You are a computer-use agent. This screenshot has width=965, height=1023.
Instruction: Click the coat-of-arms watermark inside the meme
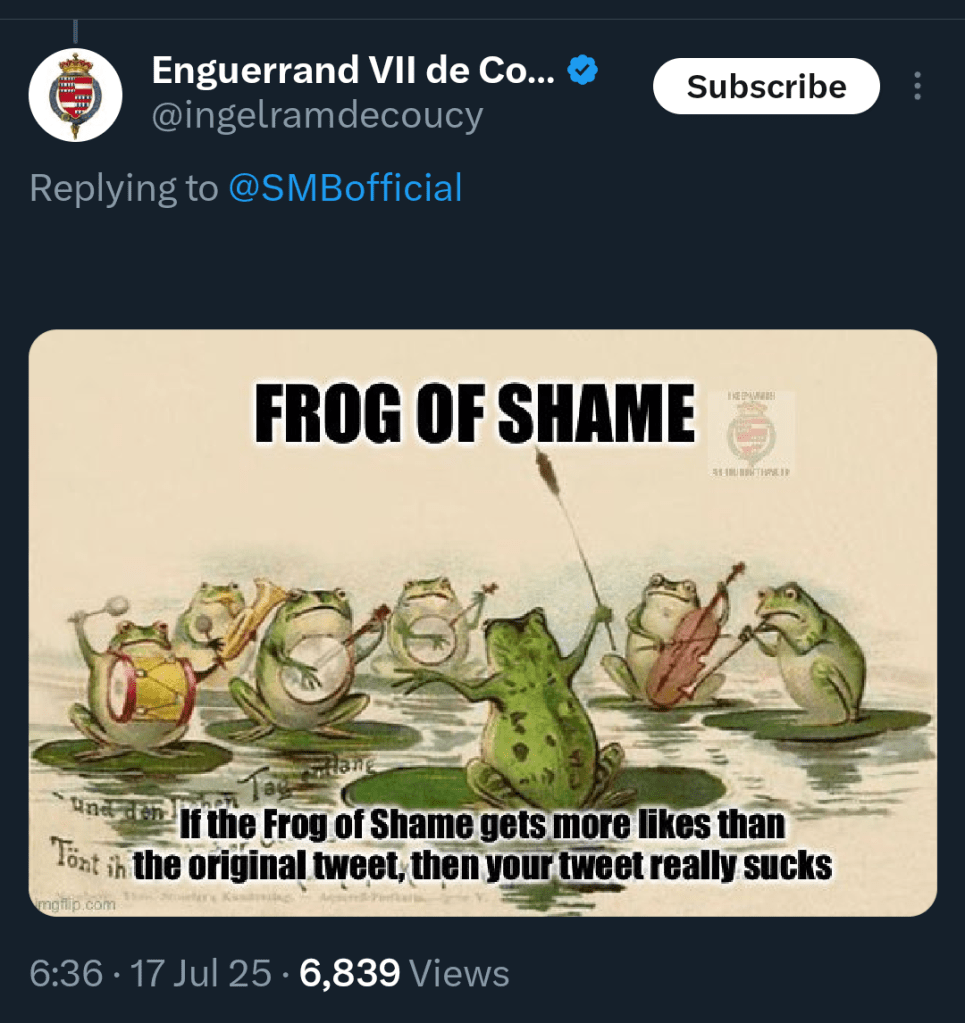pos(750,432)
